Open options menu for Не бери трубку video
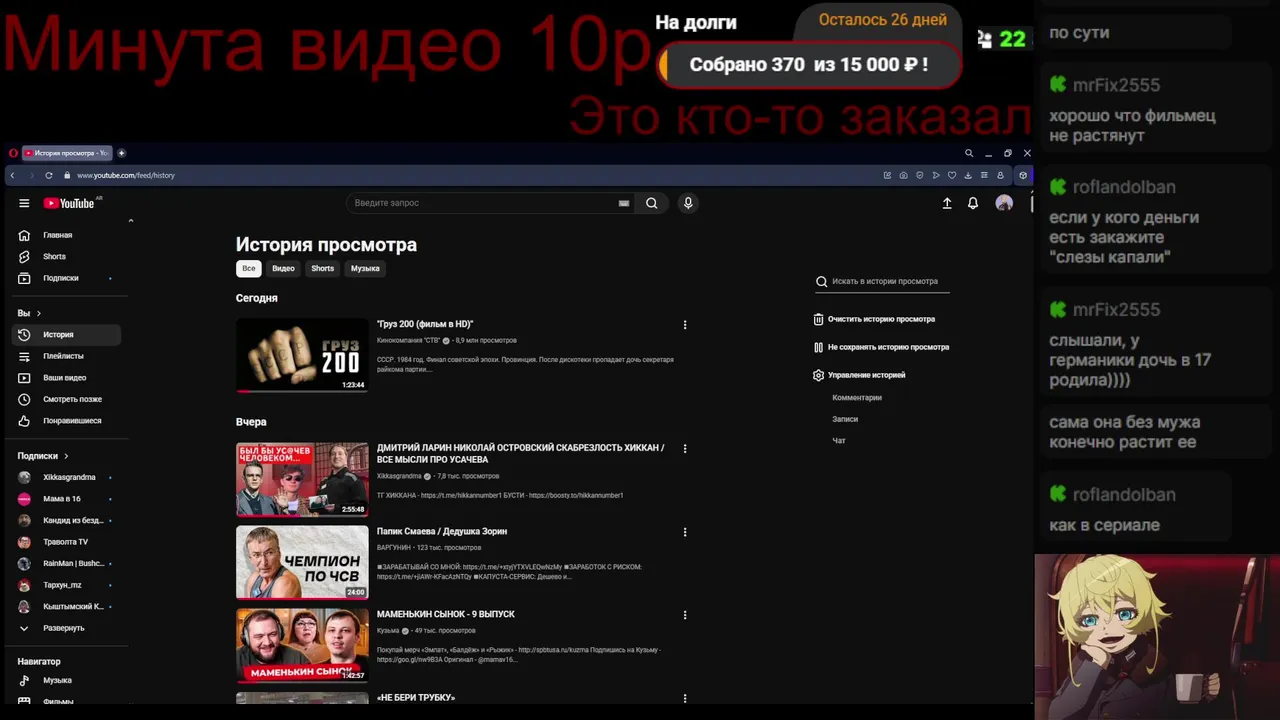The image size is (1280, 720). point(685,698)
